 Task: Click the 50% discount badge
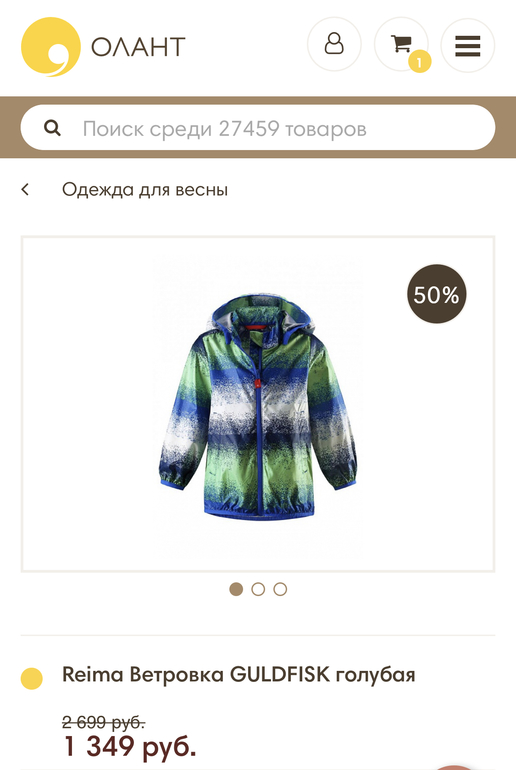436,294
